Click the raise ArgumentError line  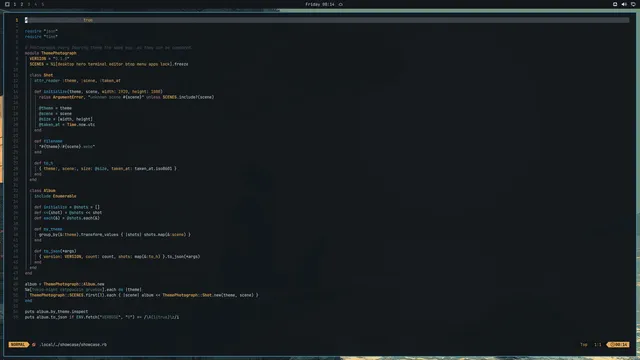127,97
